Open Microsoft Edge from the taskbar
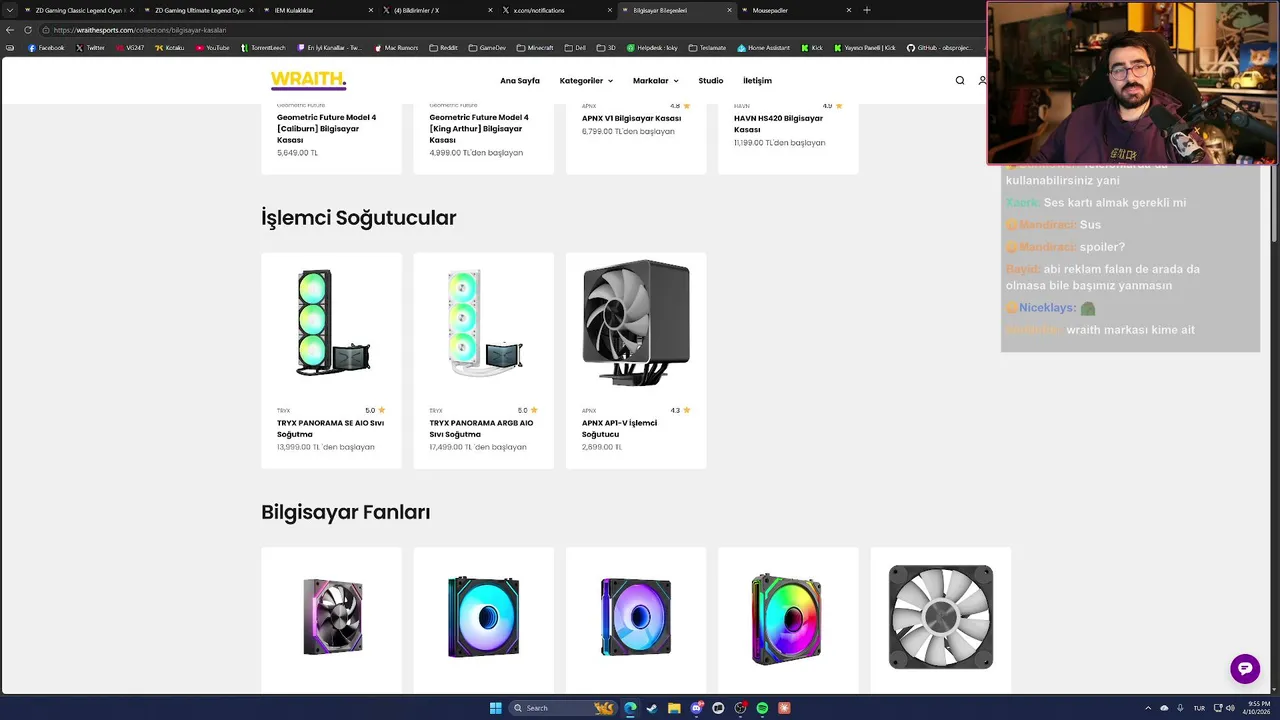Viewport: 1280px width, 720px height. tap(630, 708)
